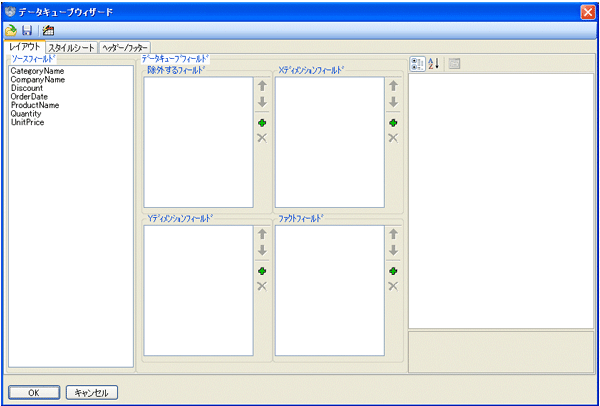Click inside the 除外するフィールド list box
Screen dimensions: 600x406
pyautogui.click(x=199, y=142)
